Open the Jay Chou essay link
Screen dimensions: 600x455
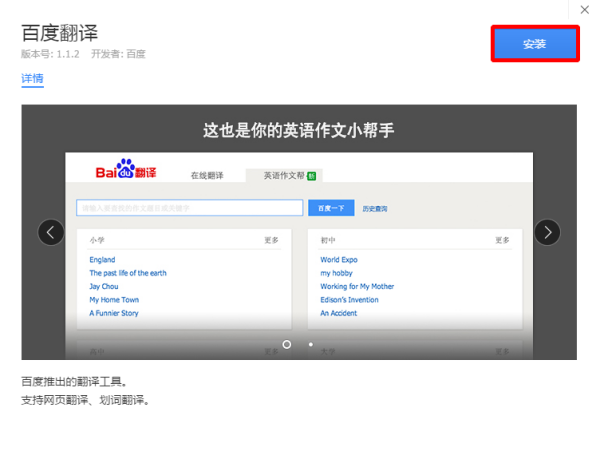pos(104,286)
